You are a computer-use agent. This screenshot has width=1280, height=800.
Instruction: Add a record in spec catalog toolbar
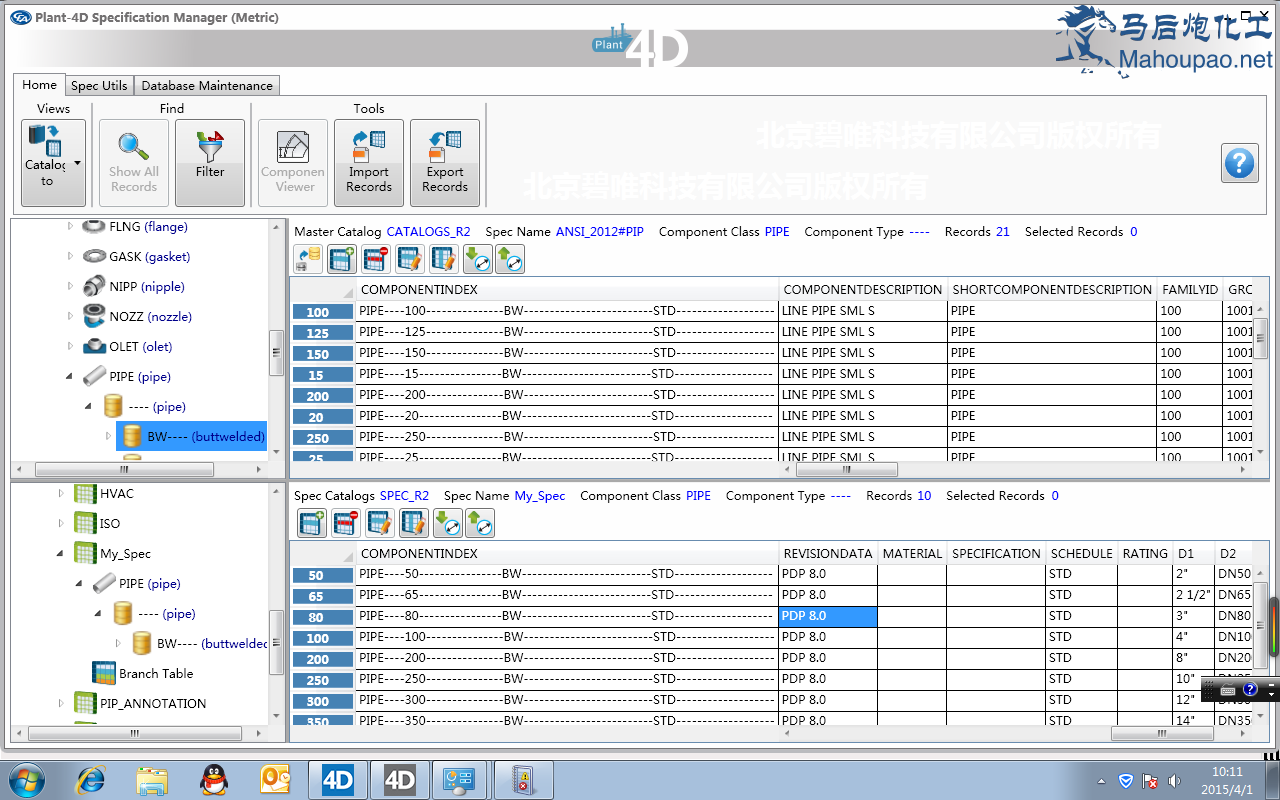click(x=313, y=523)
